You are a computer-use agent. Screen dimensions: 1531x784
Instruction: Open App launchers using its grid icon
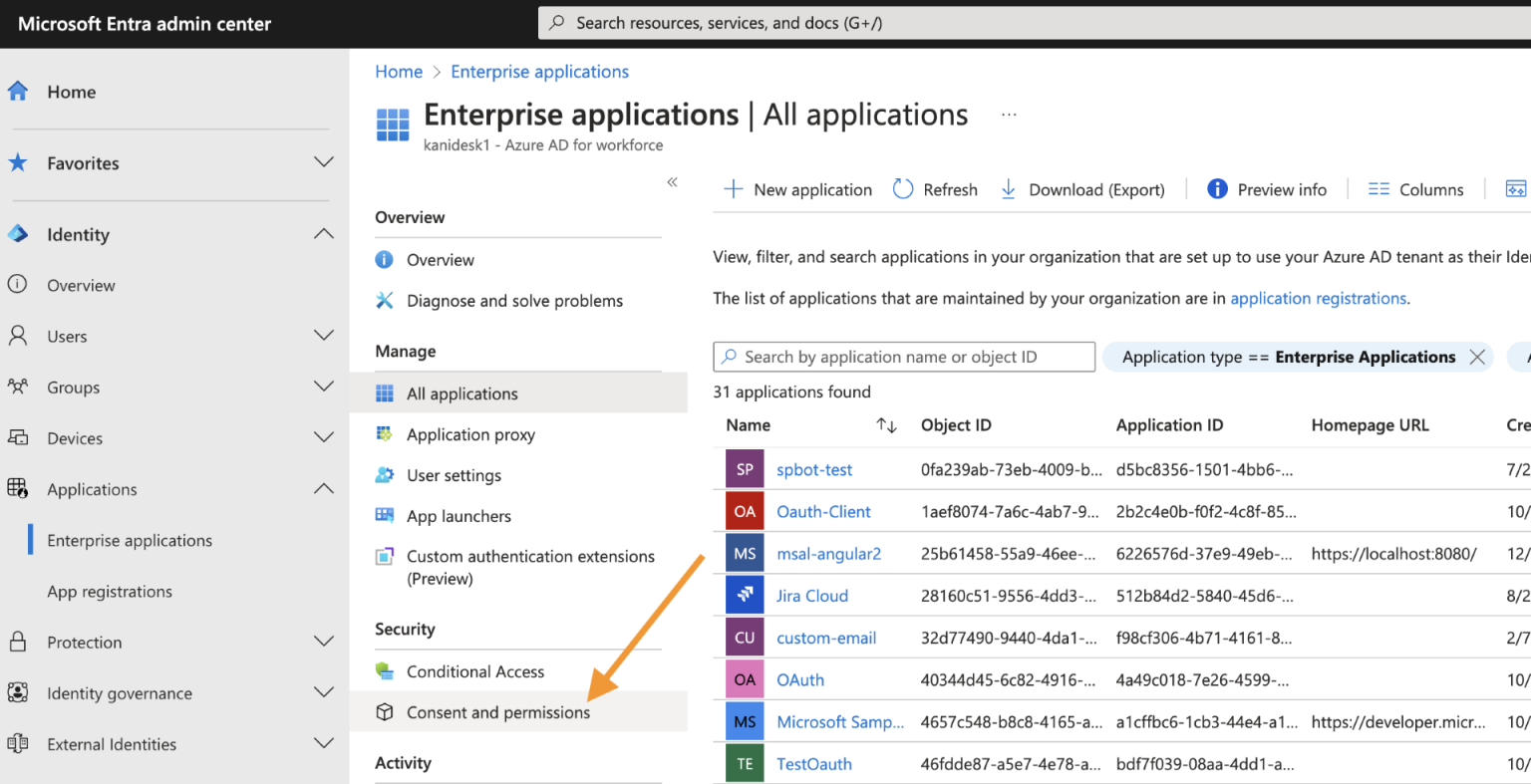[x=385, y=515]
